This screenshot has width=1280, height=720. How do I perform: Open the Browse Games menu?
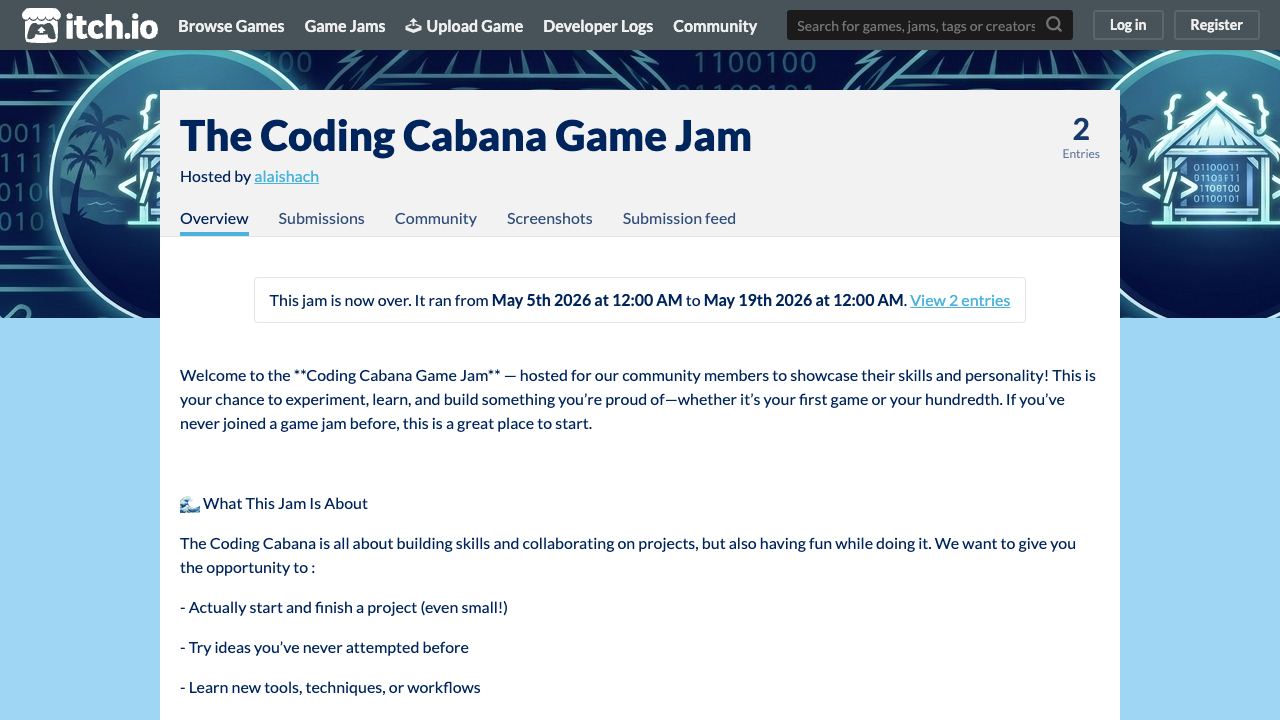231,26
